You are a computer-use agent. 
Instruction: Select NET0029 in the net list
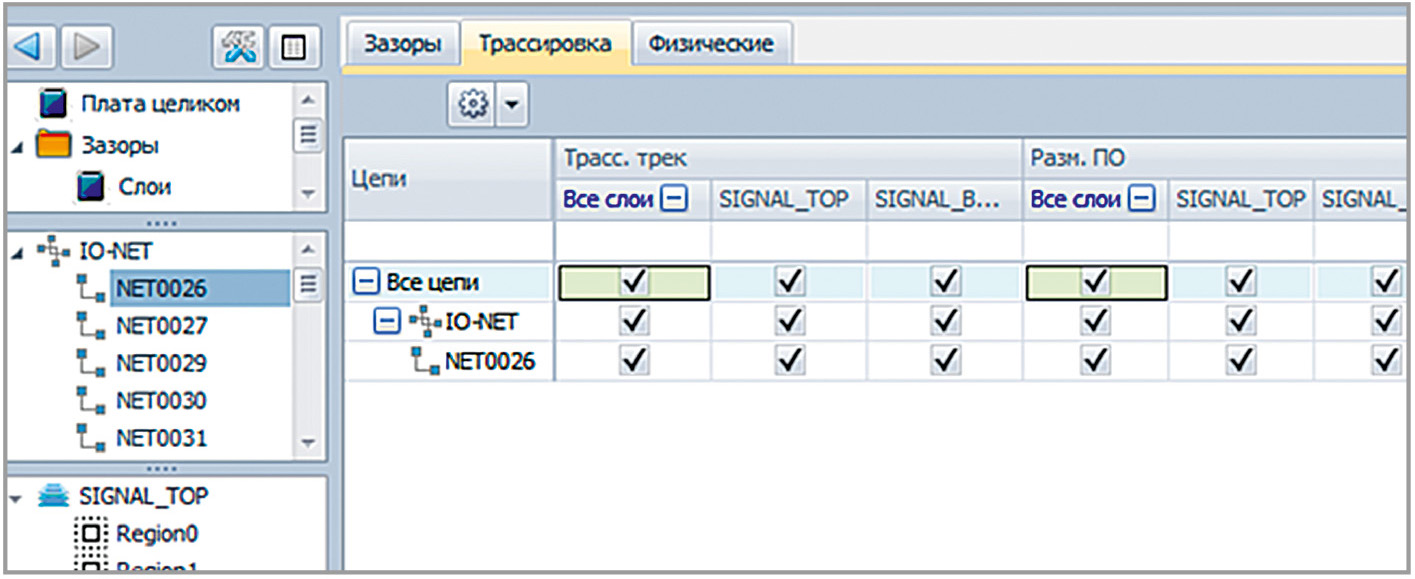pos(161,363)
